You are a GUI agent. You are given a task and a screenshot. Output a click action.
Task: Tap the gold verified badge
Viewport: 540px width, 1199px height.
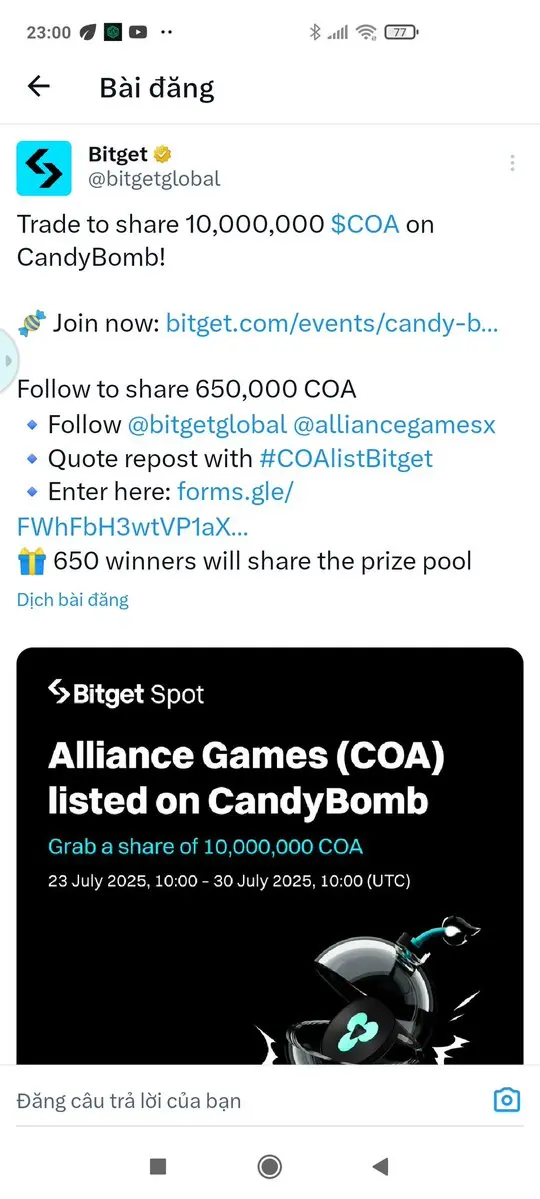pos(162,154)
